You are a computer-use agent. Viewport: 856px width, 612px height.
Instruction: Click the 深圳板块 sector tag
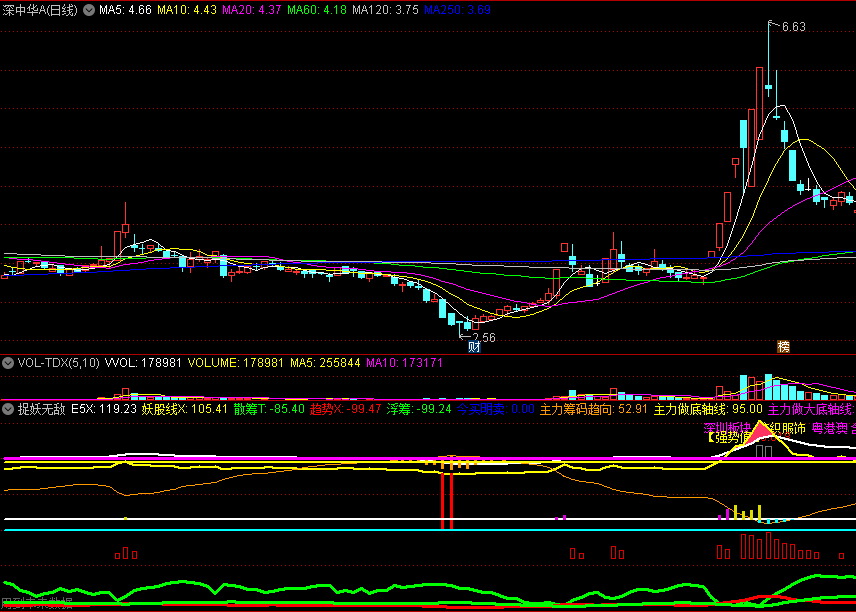pos(727,429)
